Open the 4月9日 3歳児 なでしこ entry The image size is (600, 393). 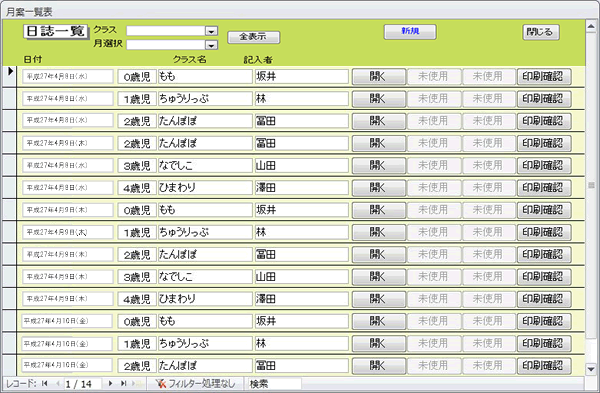click(379, 277)
